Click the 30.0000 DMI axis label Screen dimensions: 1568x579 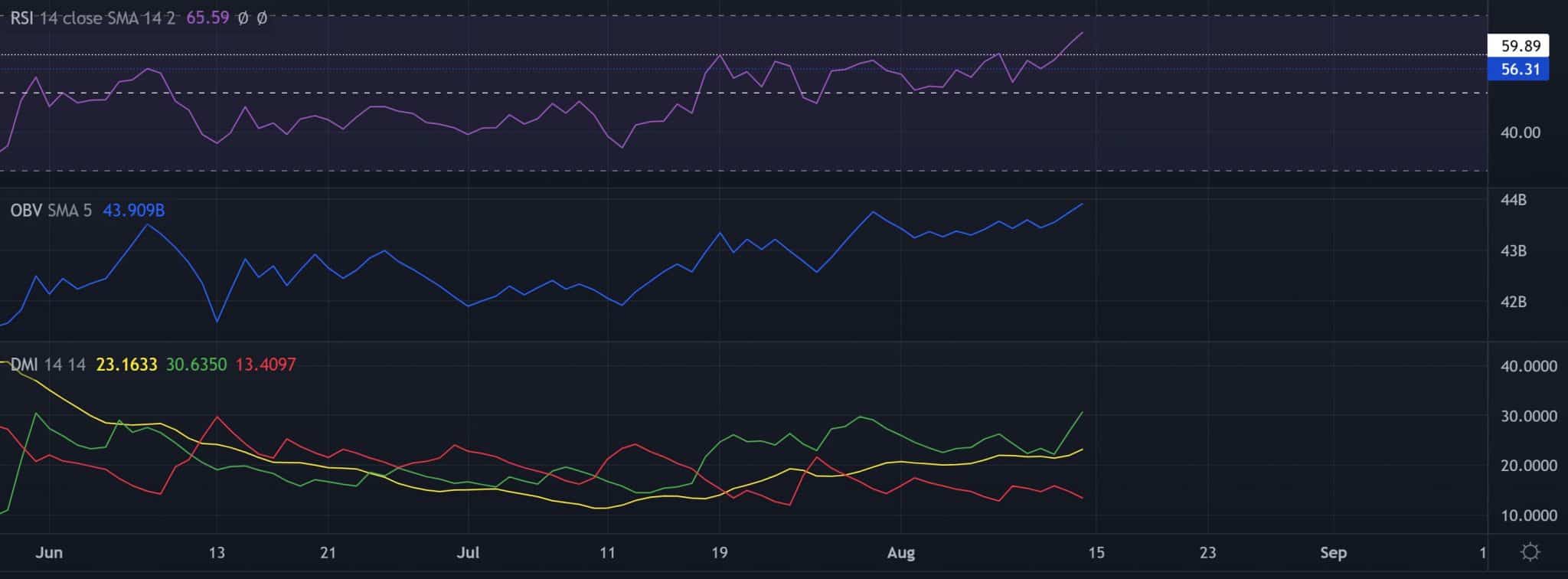[x=1529, y=416]
